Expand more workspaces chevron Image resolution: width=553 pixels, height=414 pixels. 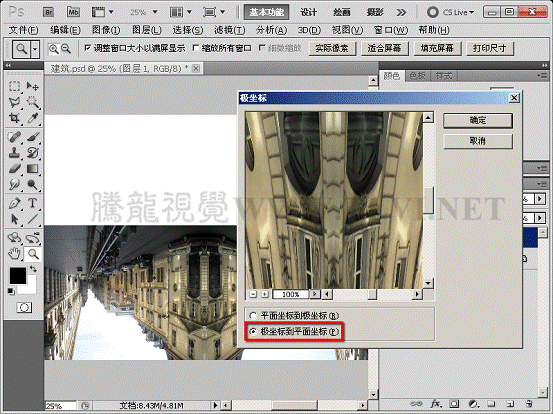click(401, 13)
